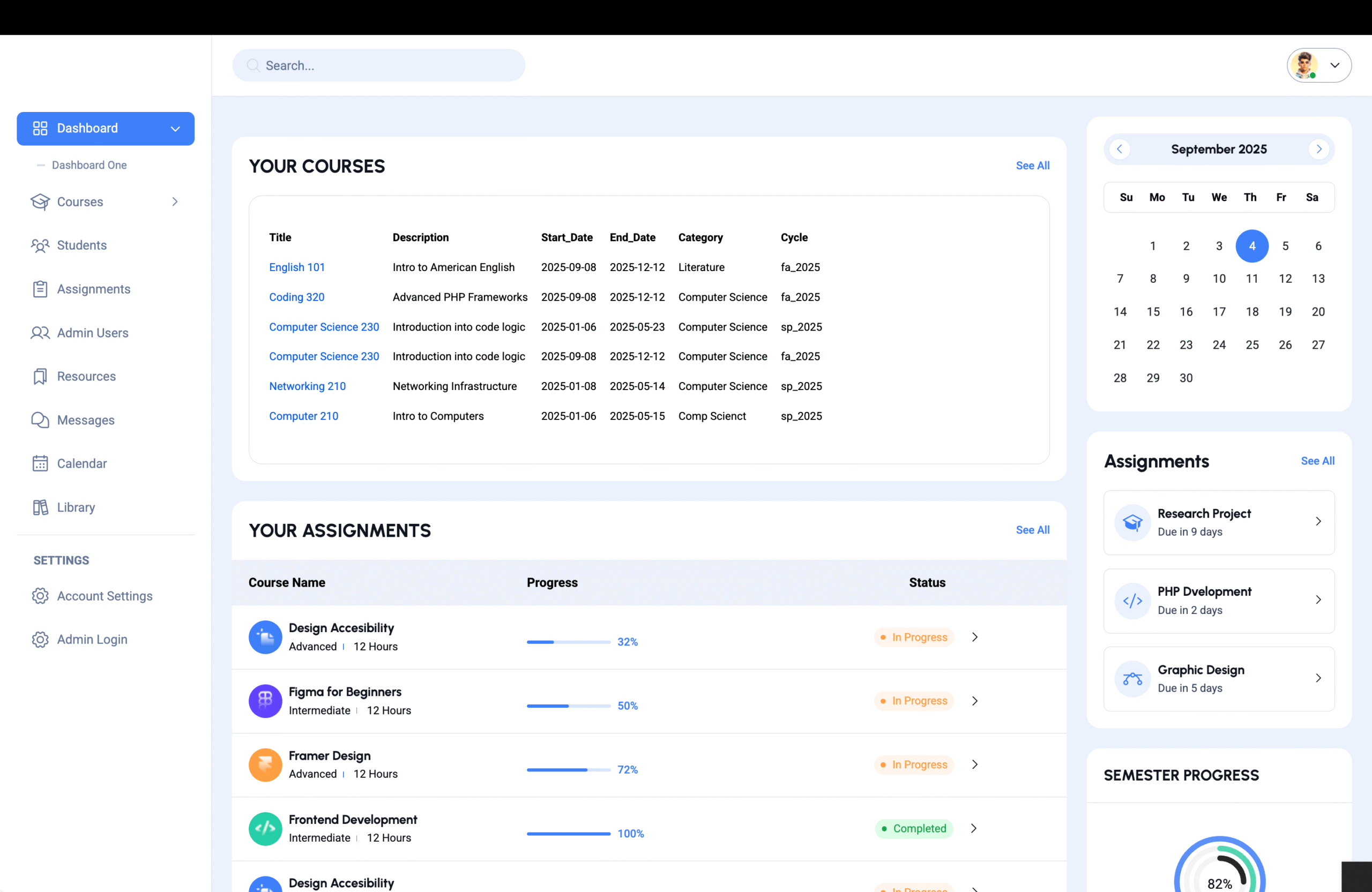Click the Admin Login gear icon
Viewport: 1372px width, 892px height.
coord(40,640)
